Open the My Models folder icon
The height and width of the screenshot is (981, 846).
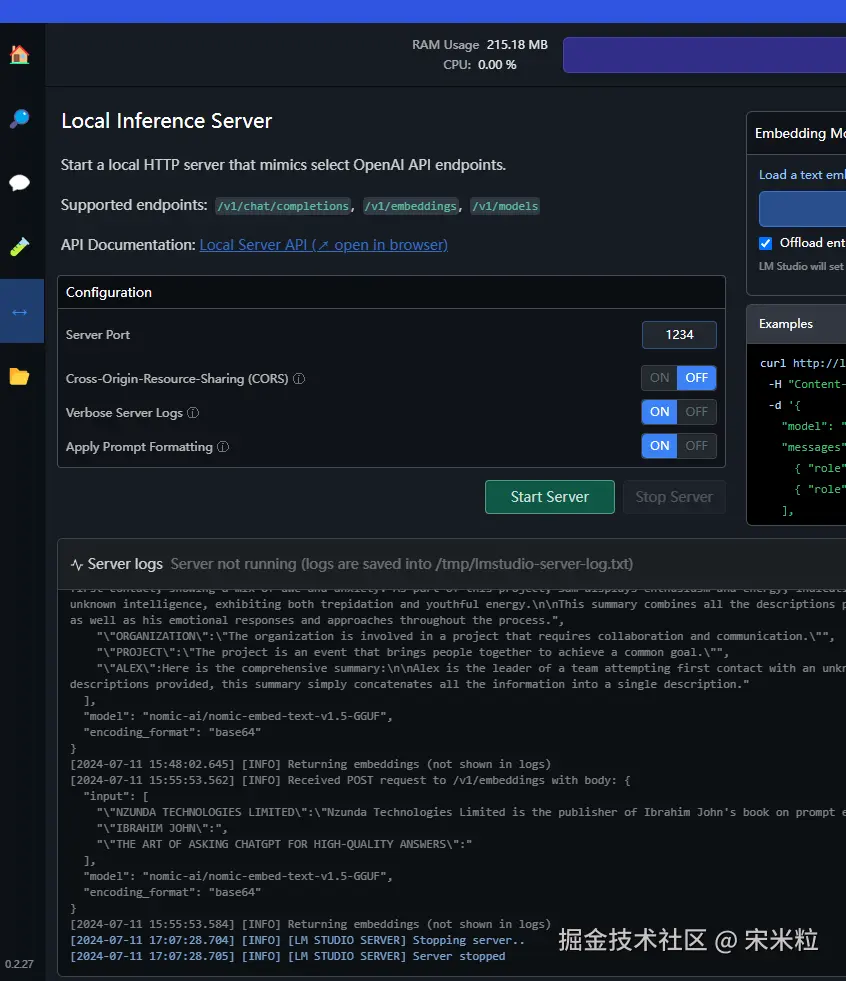[x=19, y=376]
